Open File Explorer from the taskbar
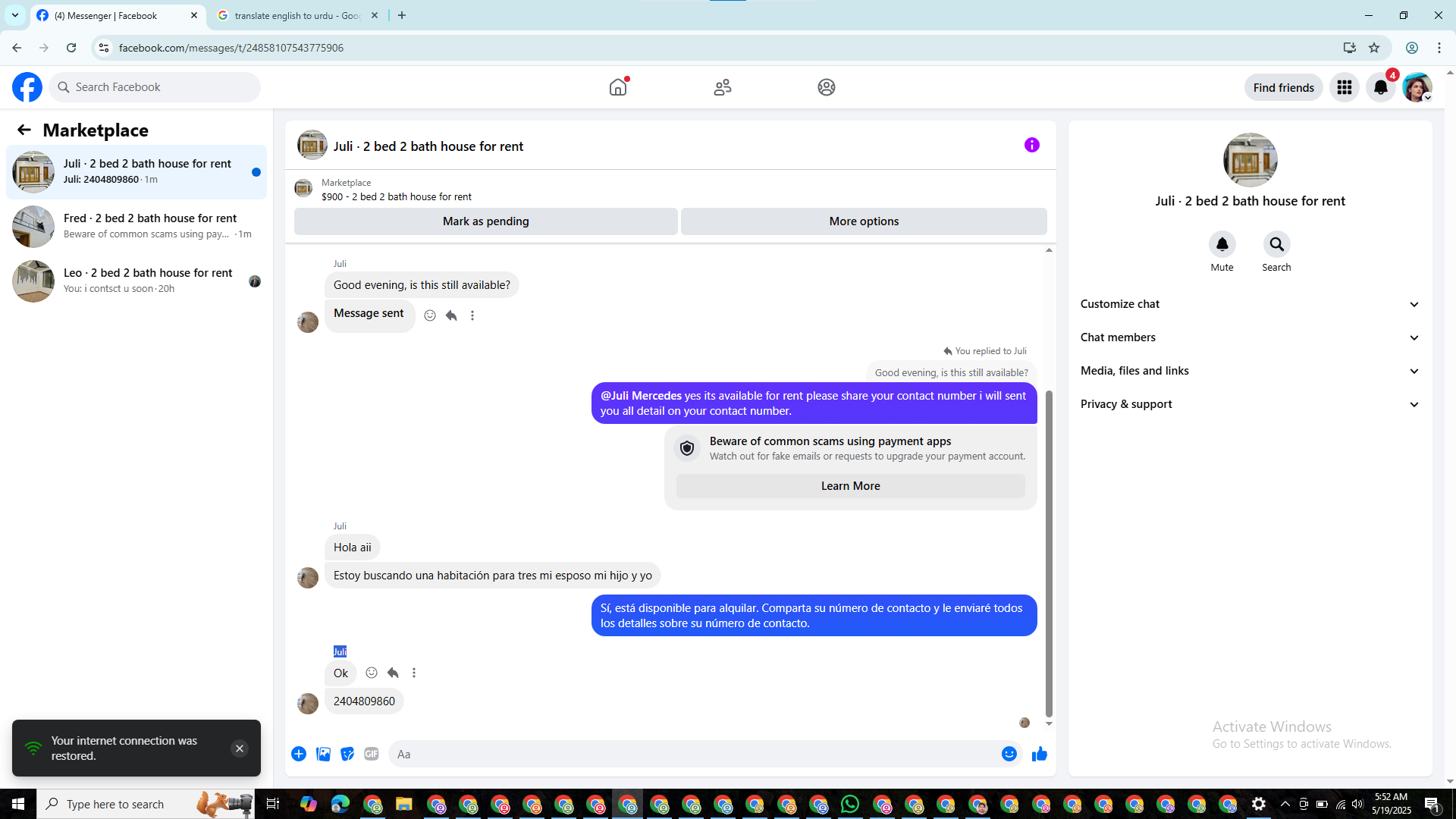Image resolution: width=1456 pixels, height=819 pixels. pyautogui.click(x=403, y=804)
